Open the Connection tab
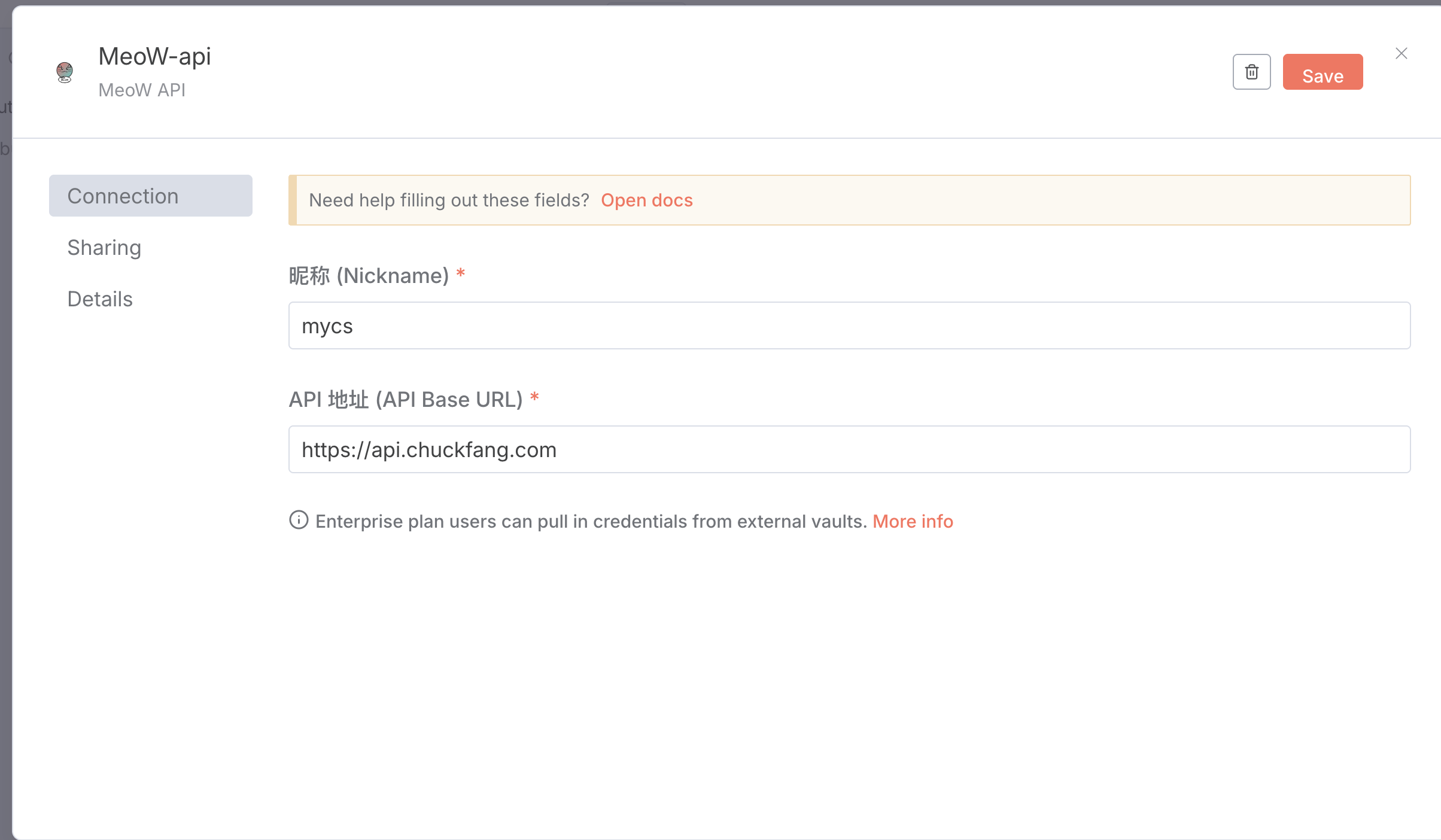 point(151,196)
